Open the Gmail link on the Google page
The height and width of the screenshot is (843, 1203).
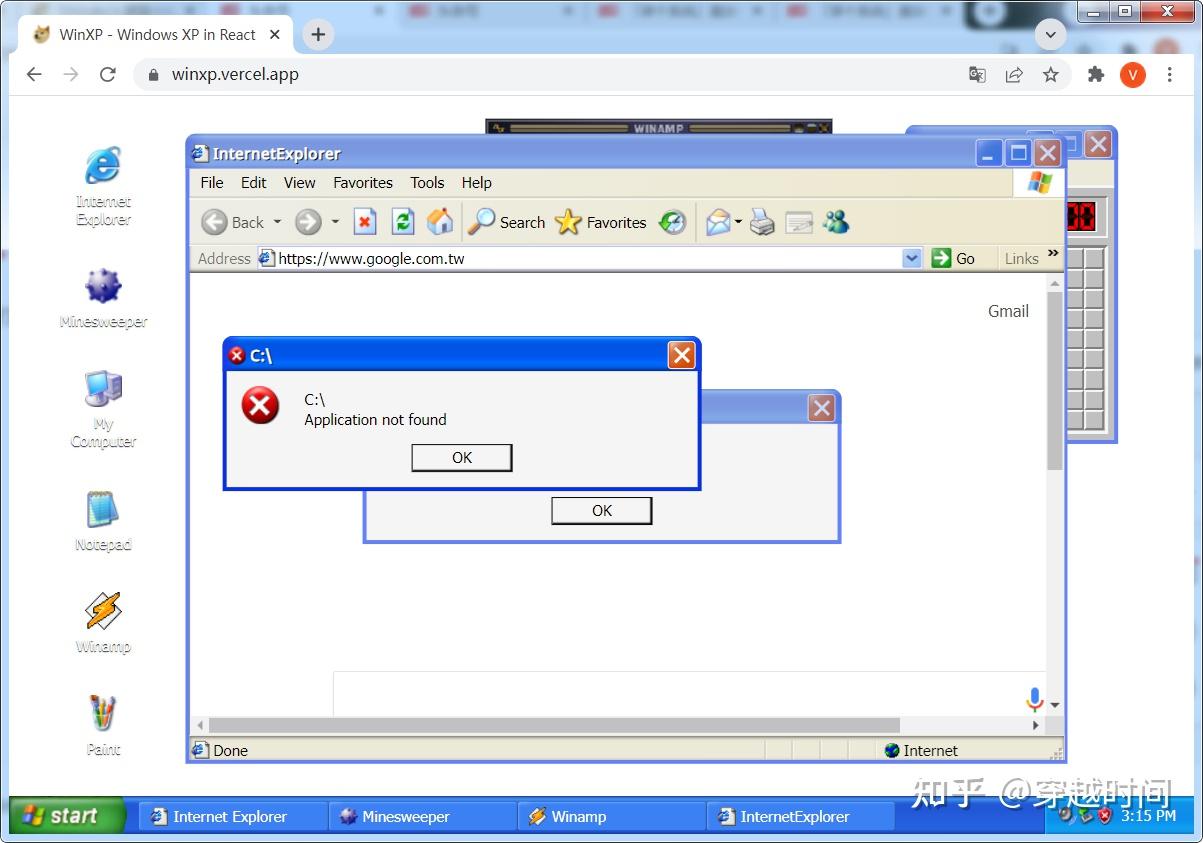tap(1007, 311)
